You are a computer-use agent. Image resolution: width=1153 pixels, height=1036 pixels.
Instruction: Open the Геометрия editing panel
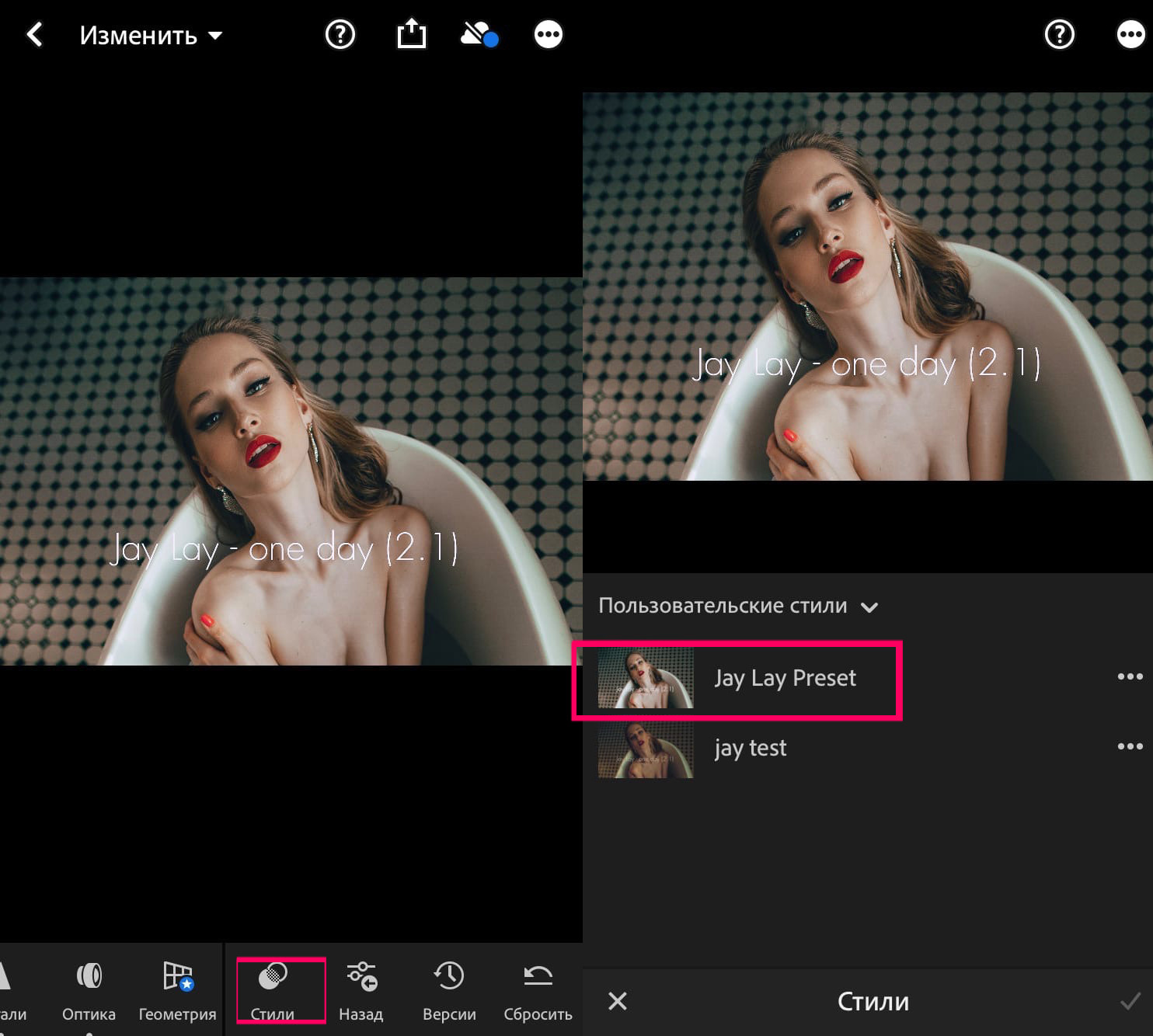(x=176, y=990)
